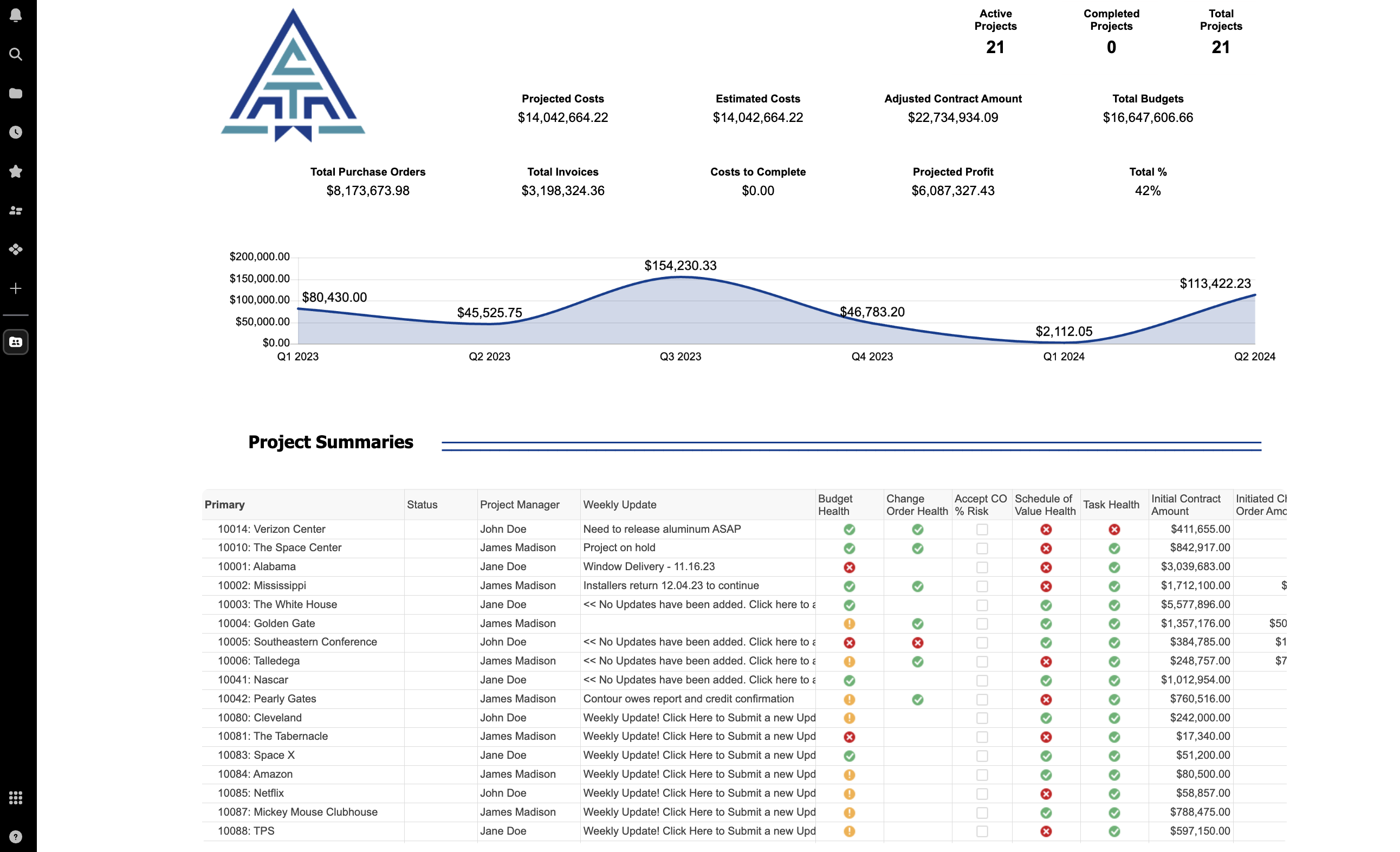Viewport: 1400px width, 852px height.
Task: Check Accept CO Risk for Golden Gate
Action: point(982,624)
